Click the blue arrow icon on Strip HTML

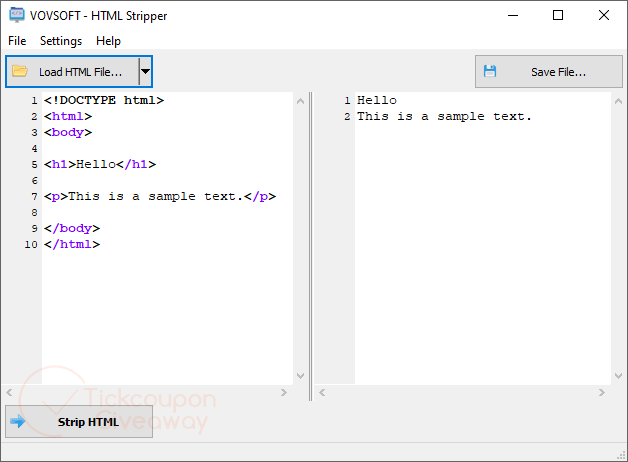[18, 421]
